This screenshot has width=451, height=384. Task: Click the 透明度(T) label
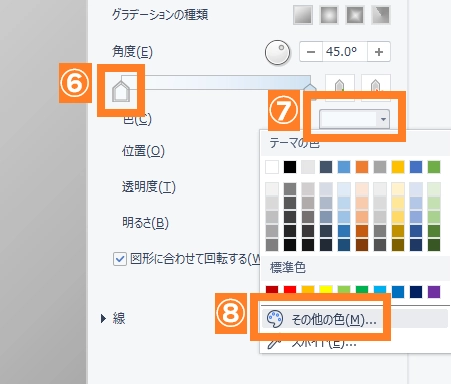click(x=149, y=187)
